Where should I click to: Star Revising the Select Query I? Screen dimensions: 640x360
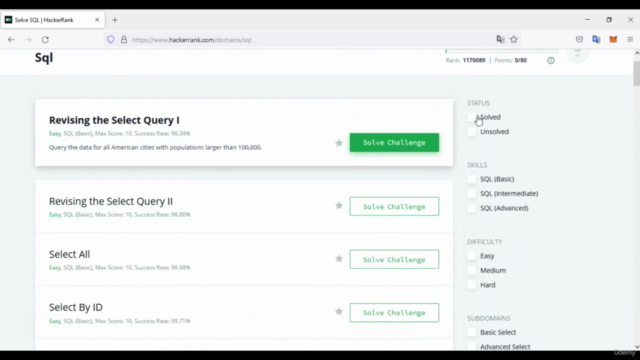[339, 143]
